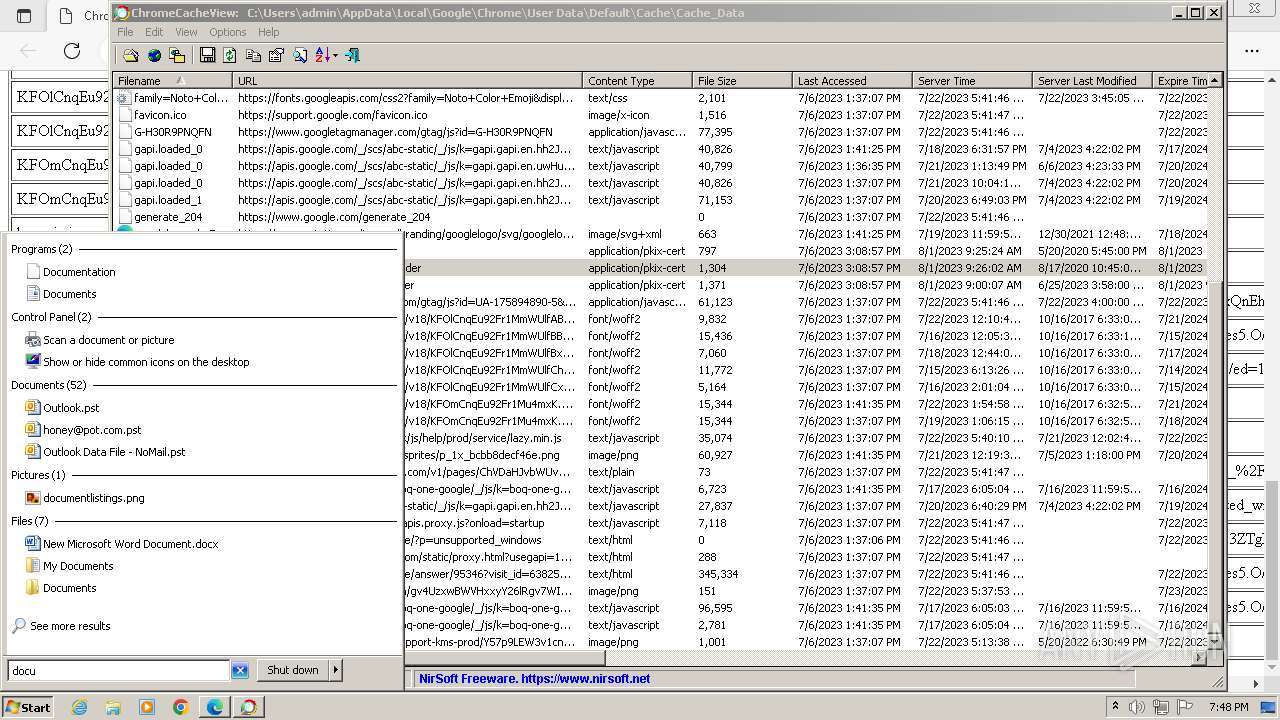Sort by the Last Accessed column header
The height and width of the screenshot is (720, 1280).
(852, 81)
